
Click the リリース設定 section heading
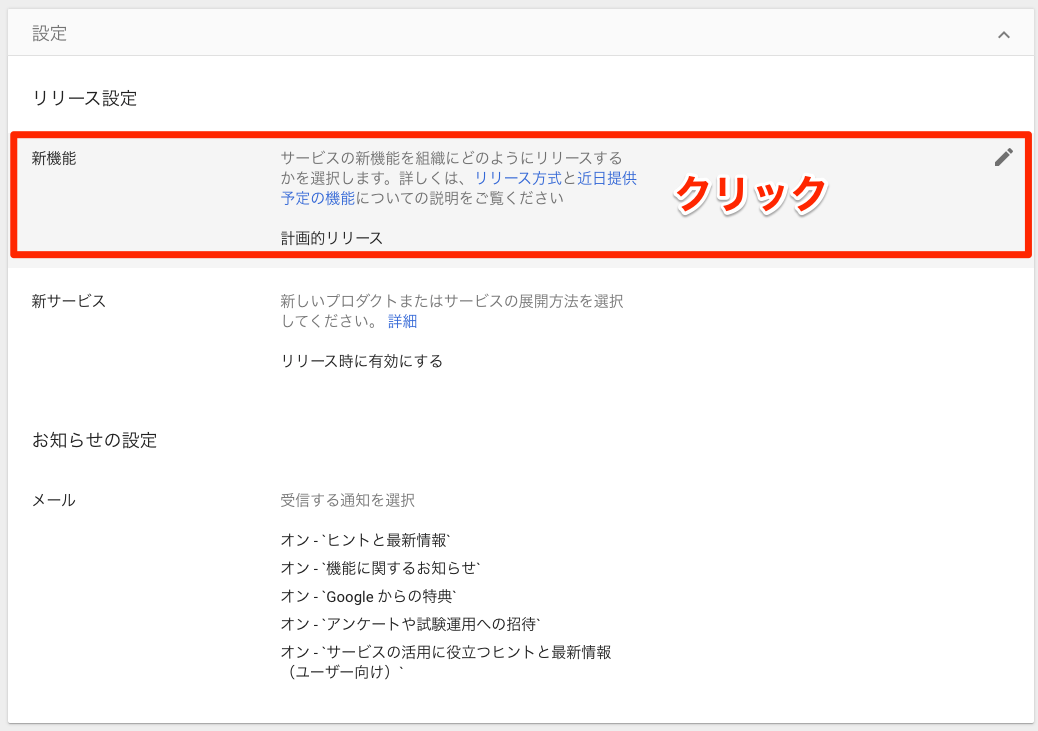pos(84,98)
